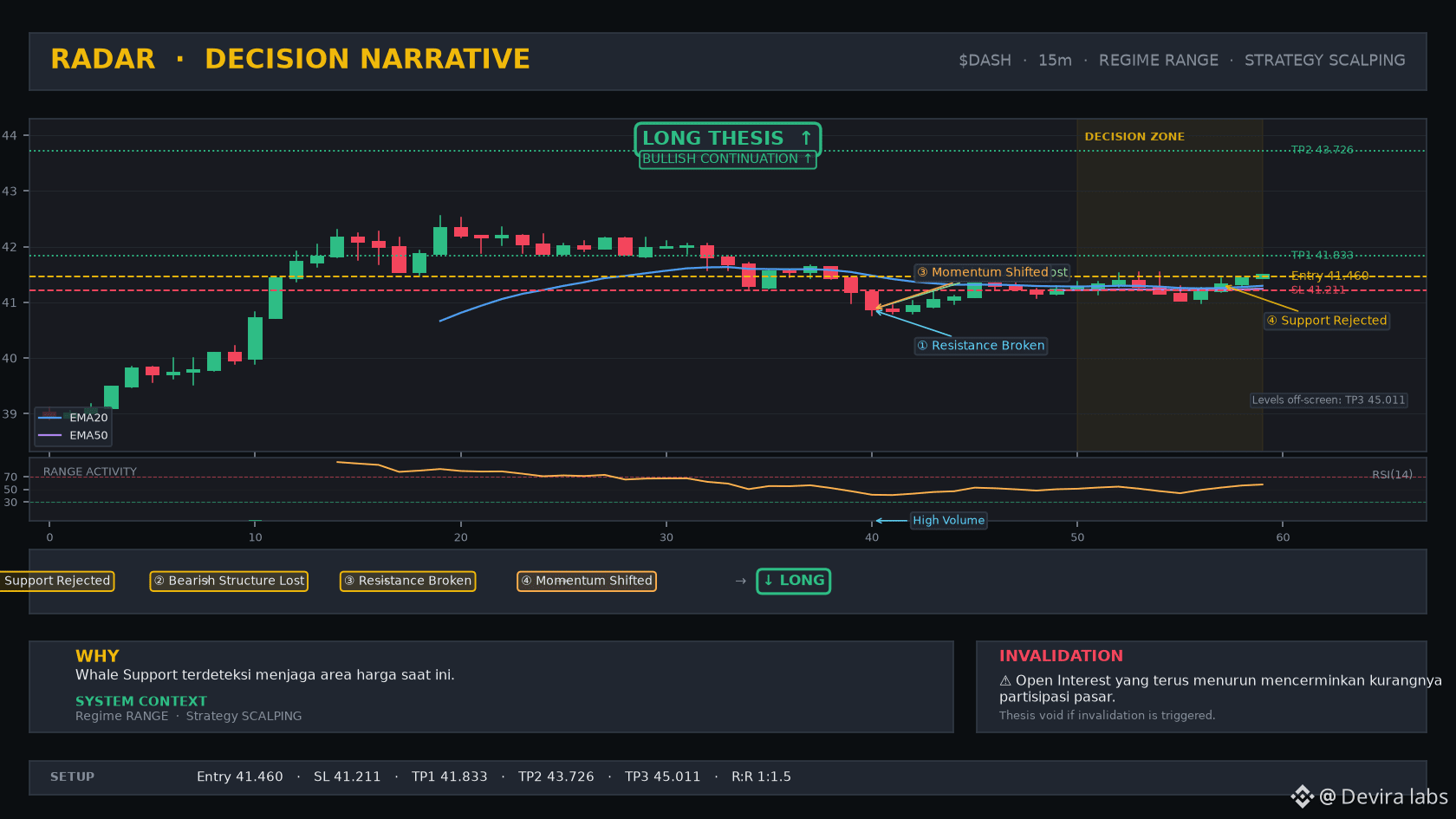Image resolution: width=1456 pixels, height=819 pixels.
Task: Toggle the EMA20 legend entry
Action: 73,418
